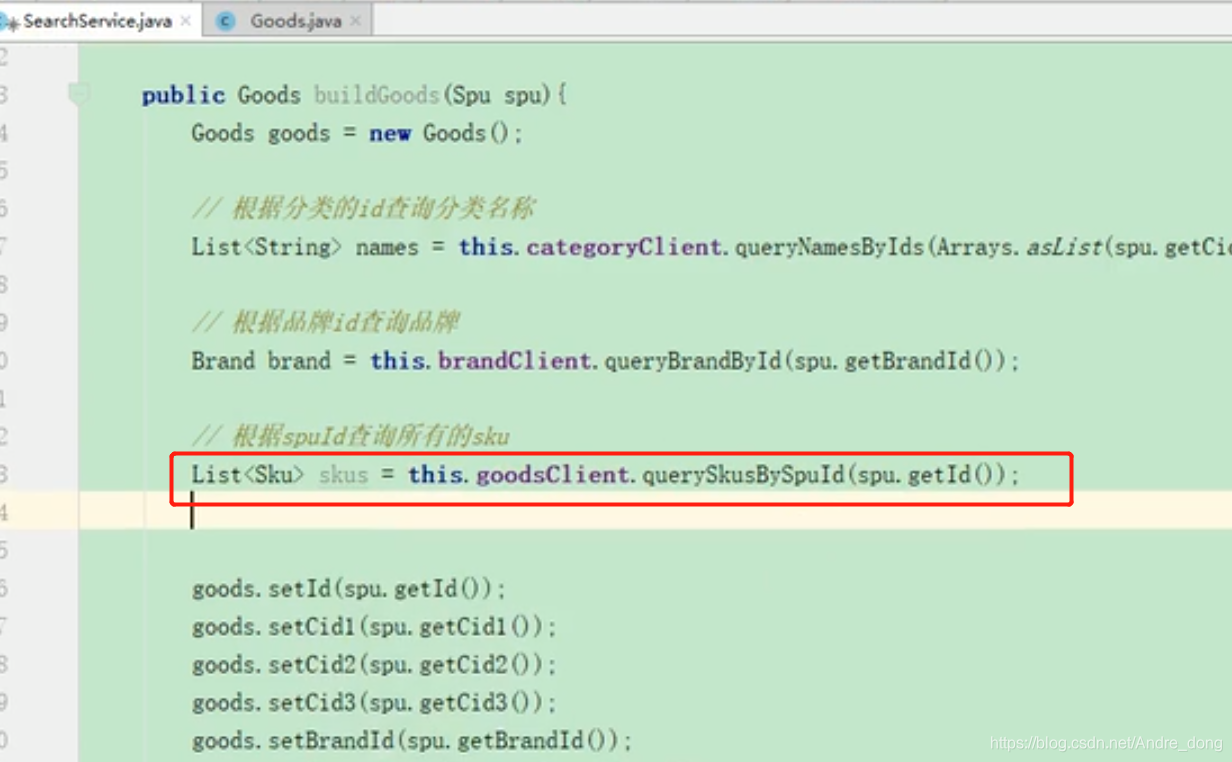Click the List<Sku> type declaration

tap(248, 475)
